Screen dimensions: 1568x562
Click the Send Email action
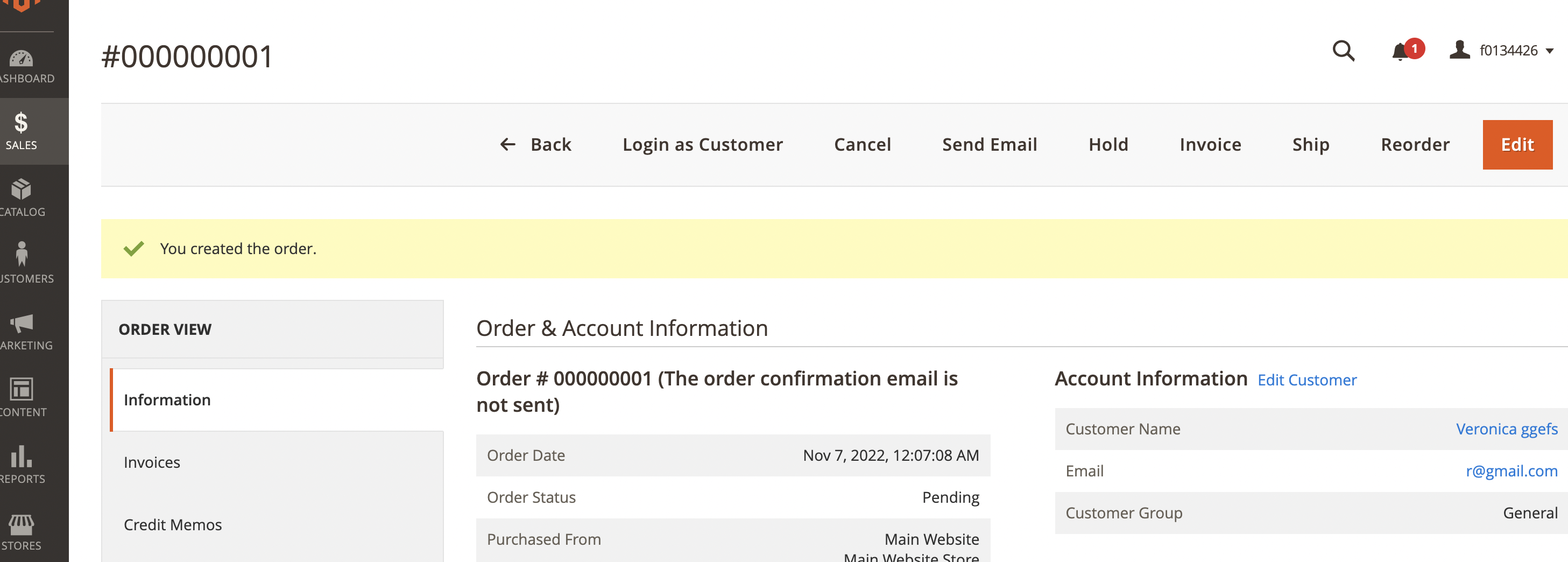pyautogui.click(x=990, y=144)
